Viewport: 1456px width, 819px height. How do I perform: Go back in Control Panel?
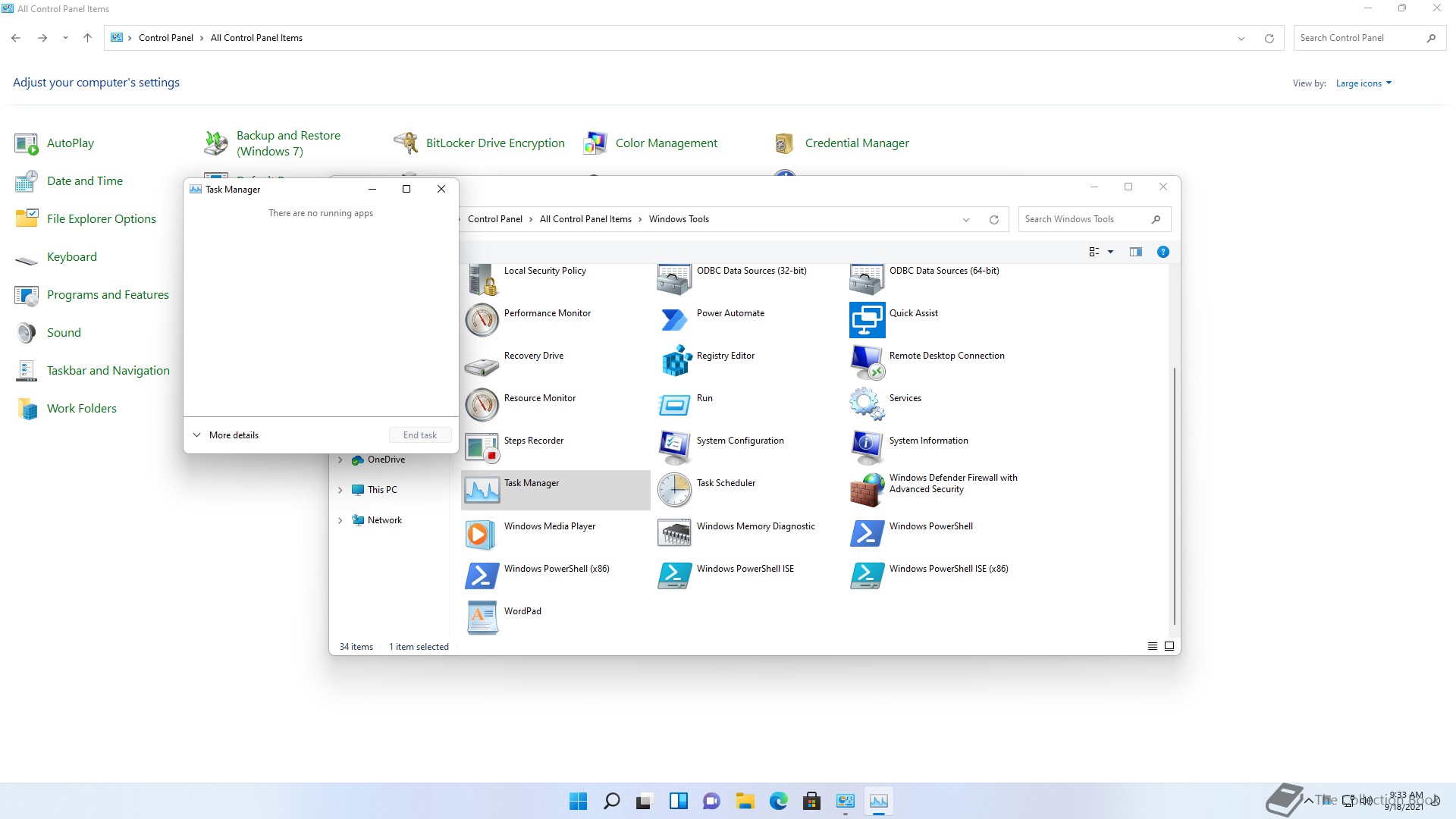[x=16, y=38]
